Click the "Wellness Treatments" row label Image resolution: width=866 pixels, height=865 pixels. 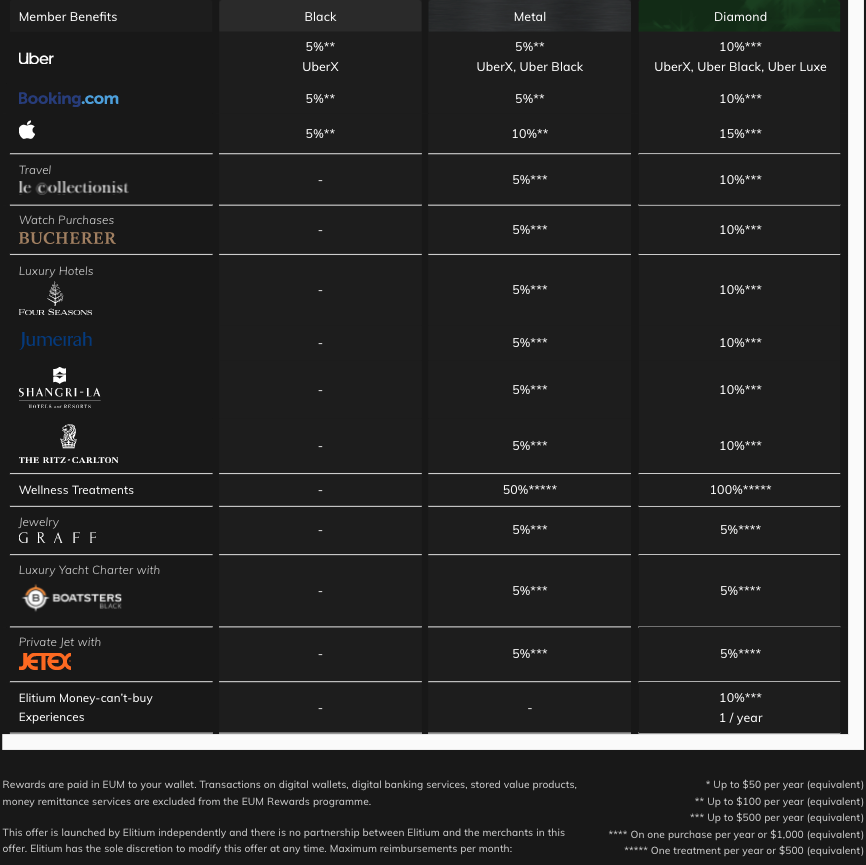point(76,490)
